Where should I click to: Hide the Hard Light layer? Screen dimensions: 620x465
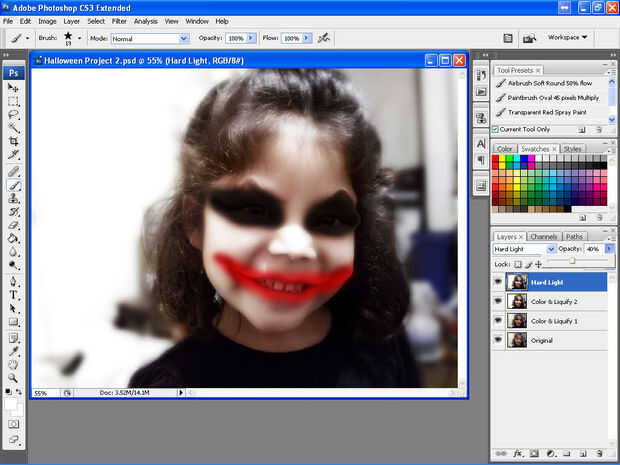point(498,282)
